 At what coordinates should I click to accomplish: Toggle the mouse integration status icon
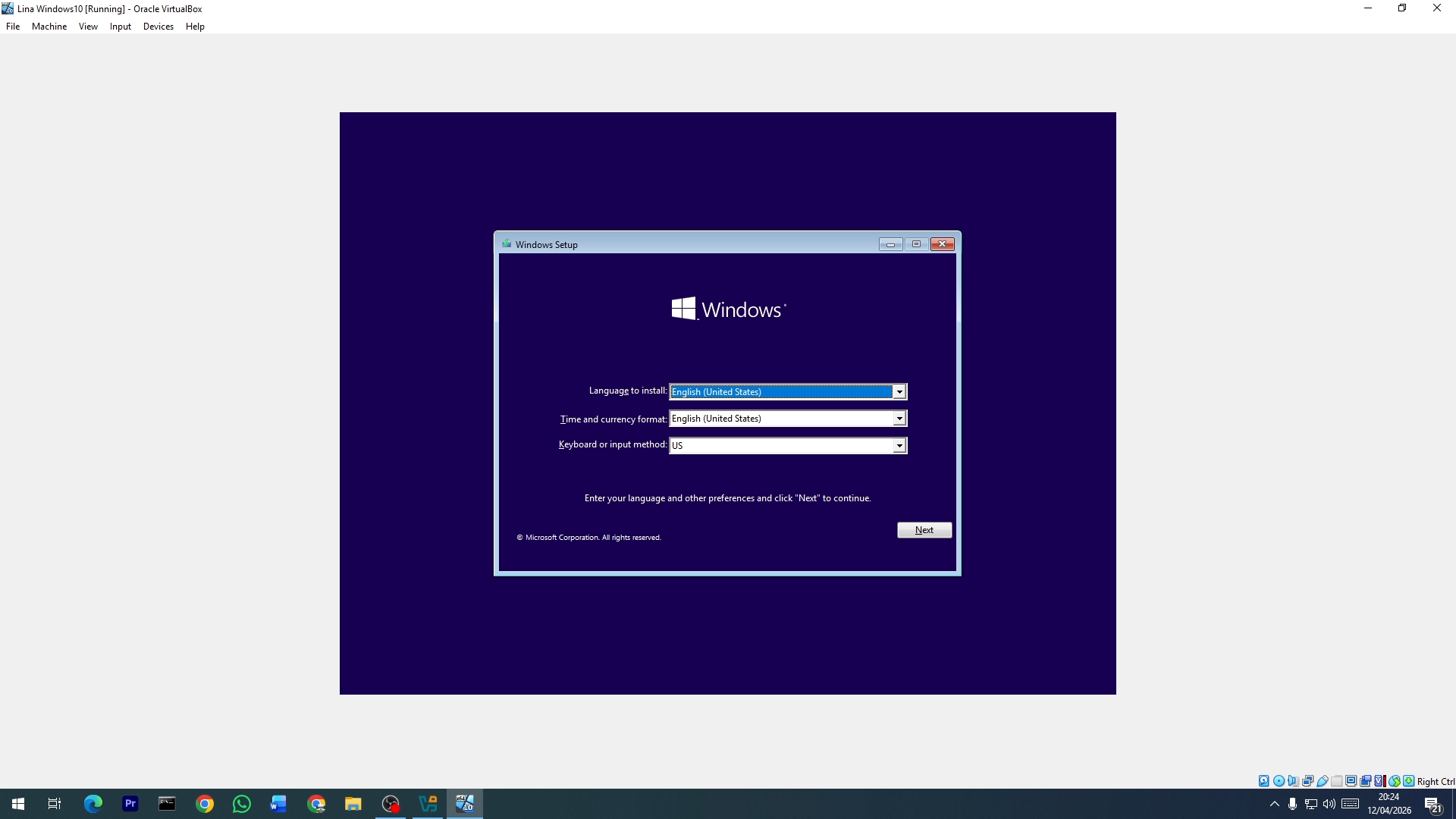tap(1395, 780)
